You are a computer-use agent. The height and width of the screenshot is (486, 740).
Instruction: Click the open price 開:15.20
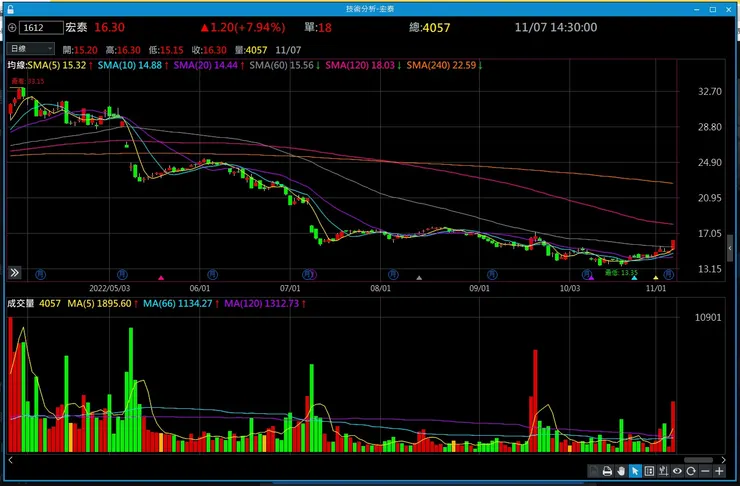pyautogui.click(x=80, y=50)
